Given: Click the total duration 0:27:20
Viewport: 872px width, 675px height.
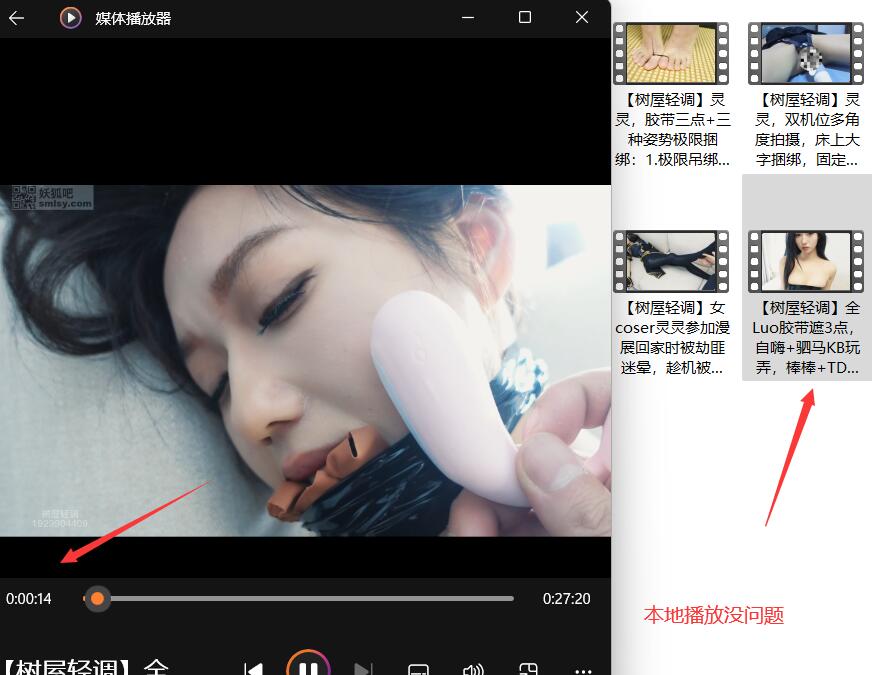Looking at the screenshot, I should (x=565, y=599).
